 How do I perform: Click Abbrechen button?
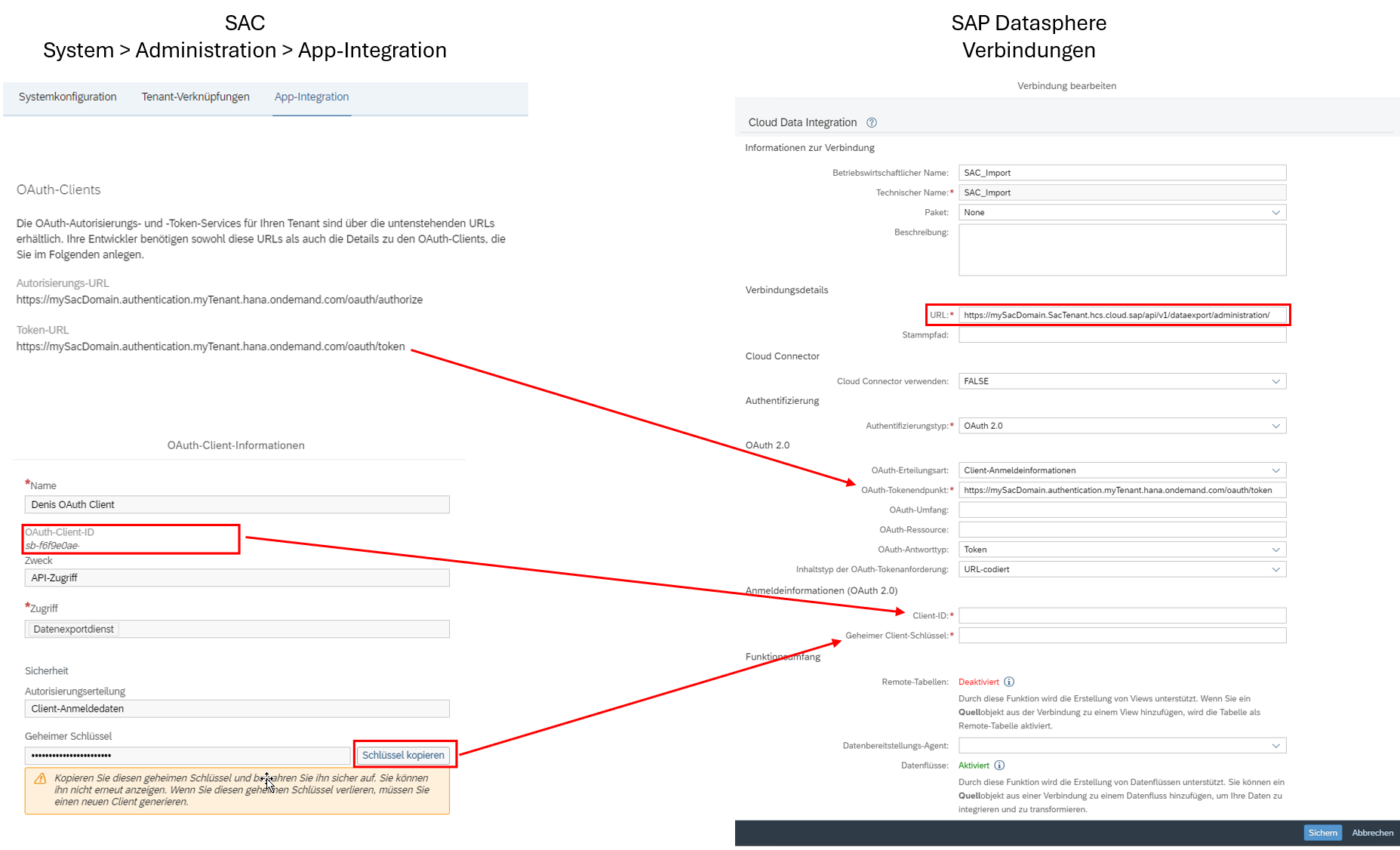[1372, 833]
